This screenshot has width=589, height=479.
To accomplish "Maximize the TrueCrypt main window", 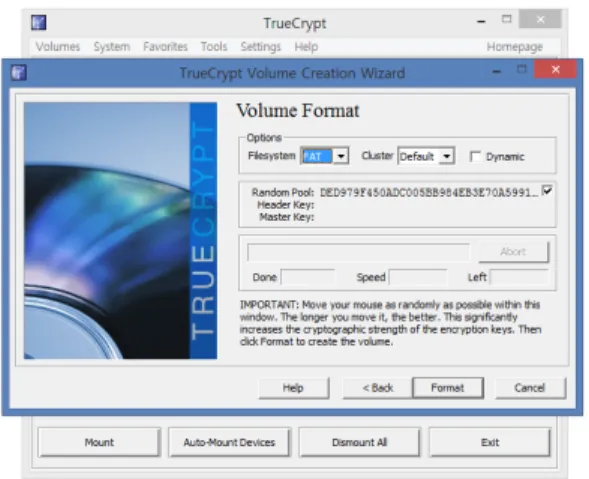I will point(507,19).
